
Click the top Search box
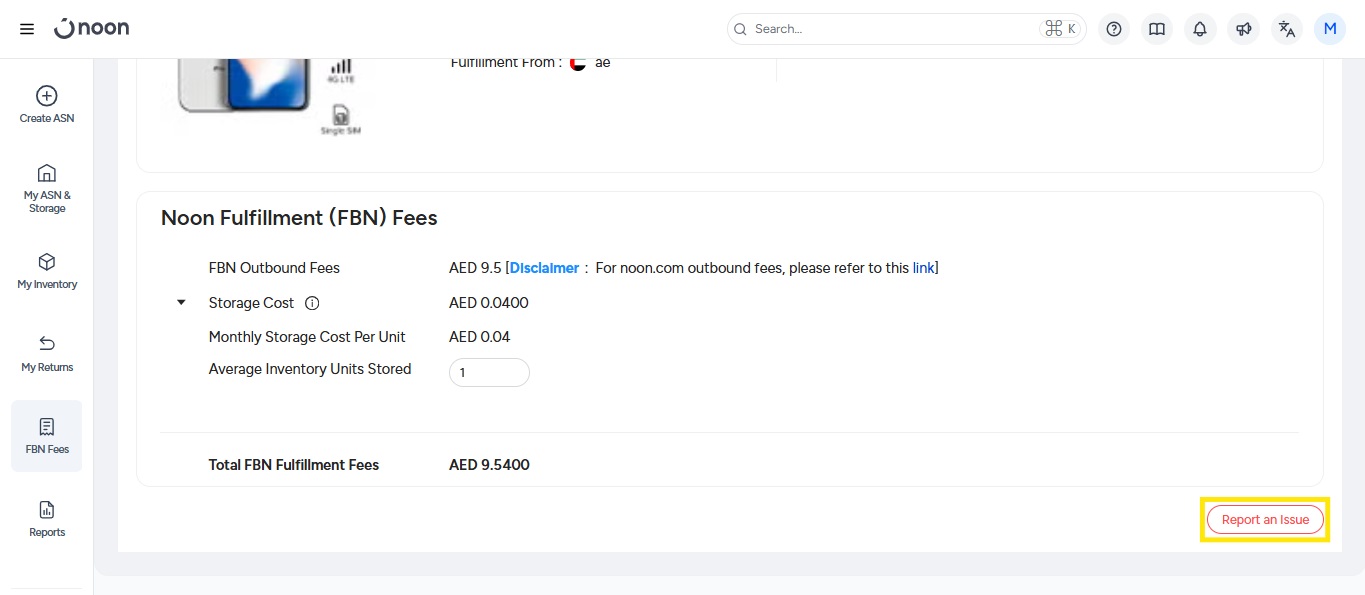point(890,29)
